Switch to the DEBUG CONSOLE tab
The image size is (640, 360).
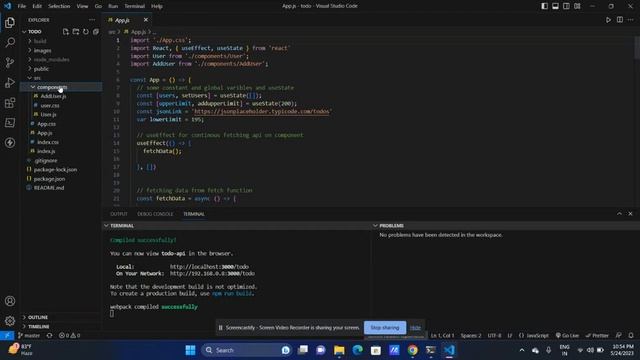pyautogui.click(x=155, y=214)
